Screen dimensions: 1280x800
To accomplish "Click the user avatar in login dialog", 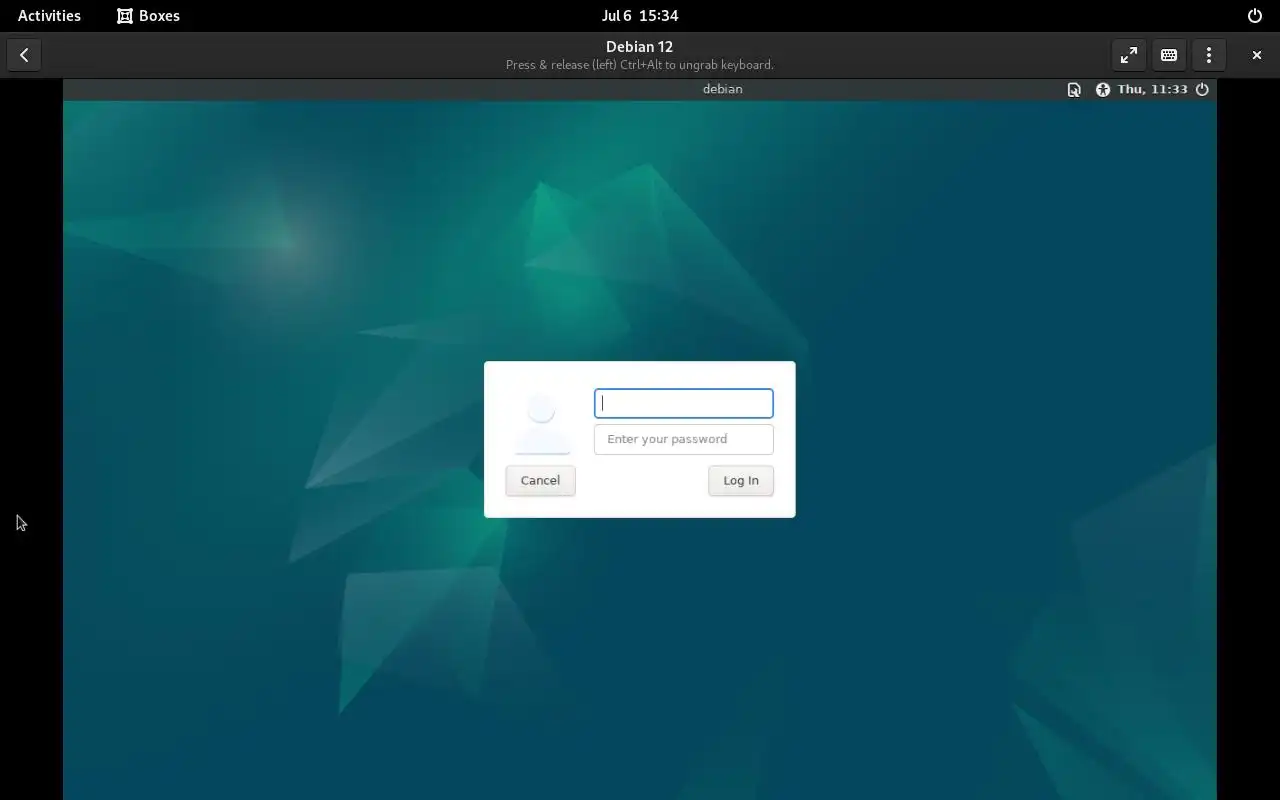I will (x=541, y=422).
